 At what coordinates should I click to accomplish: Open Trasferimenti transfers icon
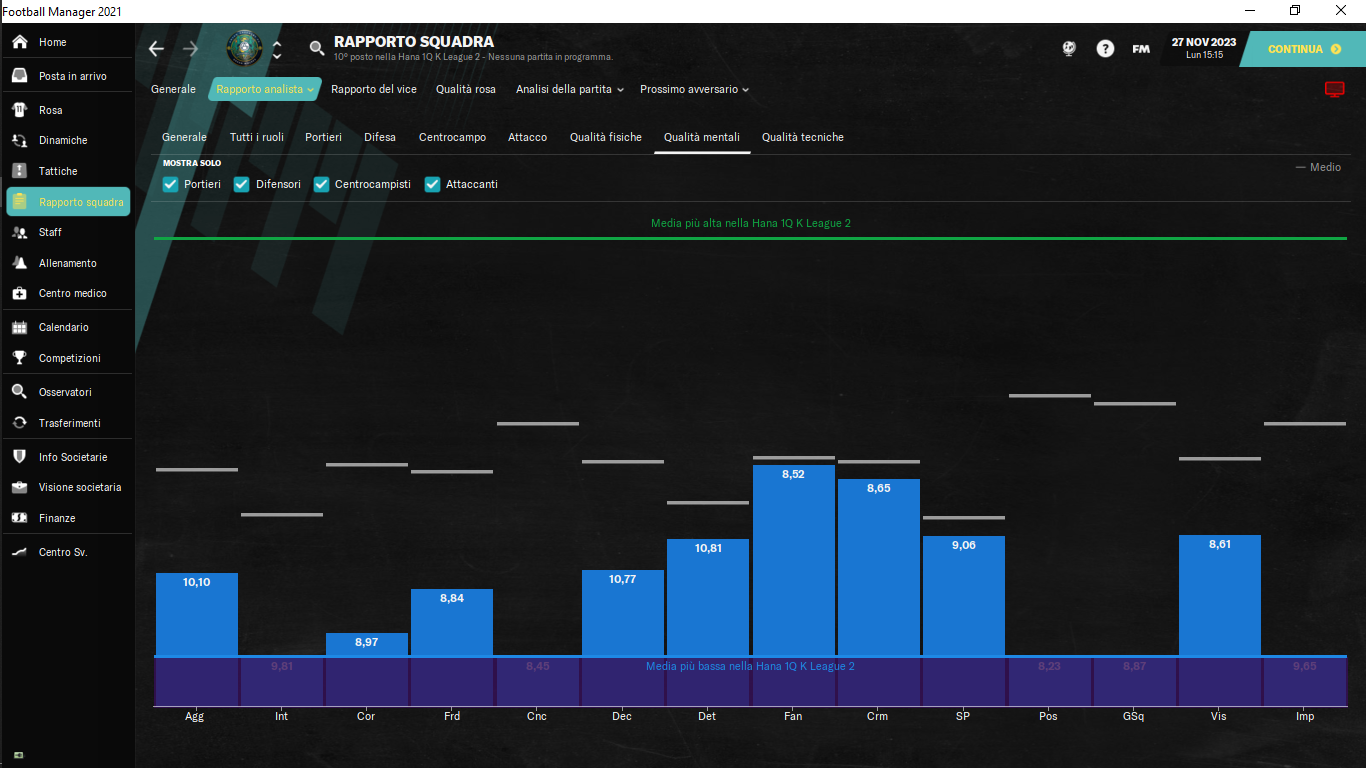pyautogui.click(x=19, y=423)
